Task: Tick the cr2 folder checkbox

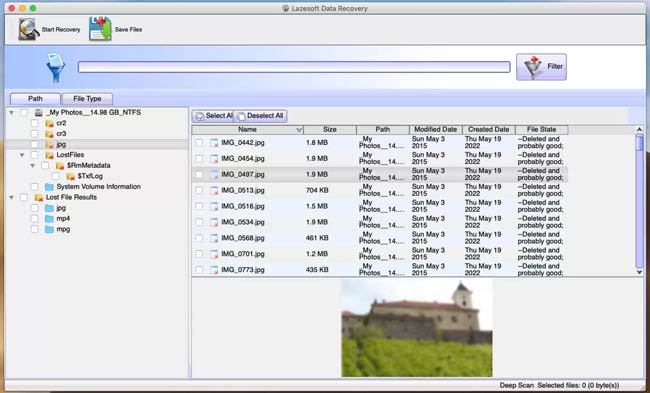Action: [35, 123]
